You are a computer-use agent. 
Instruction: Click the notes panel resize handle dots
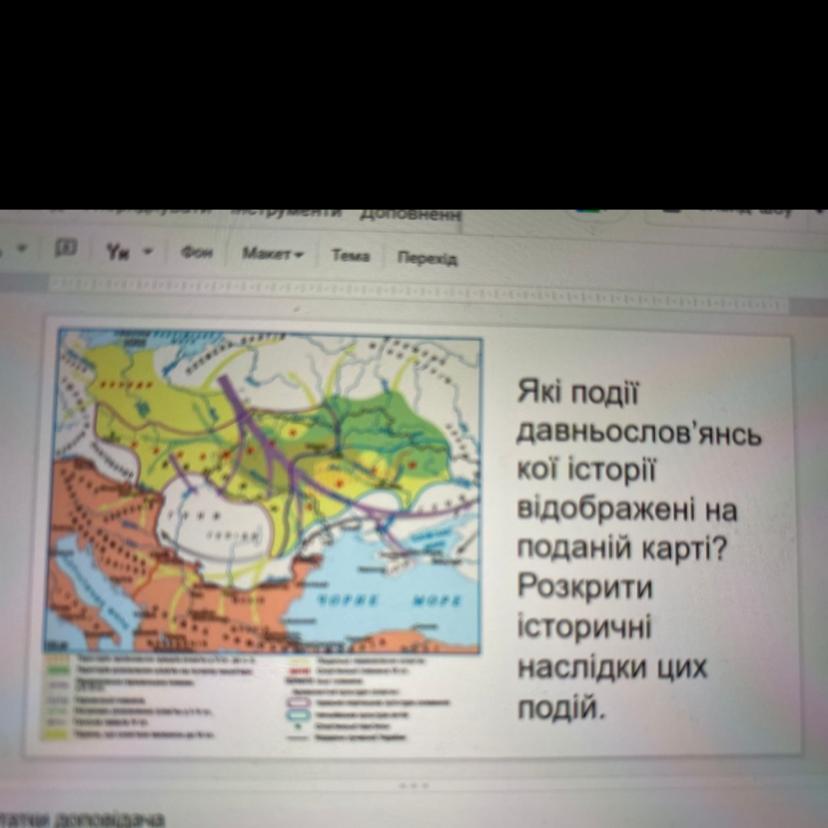coord(414,786)
